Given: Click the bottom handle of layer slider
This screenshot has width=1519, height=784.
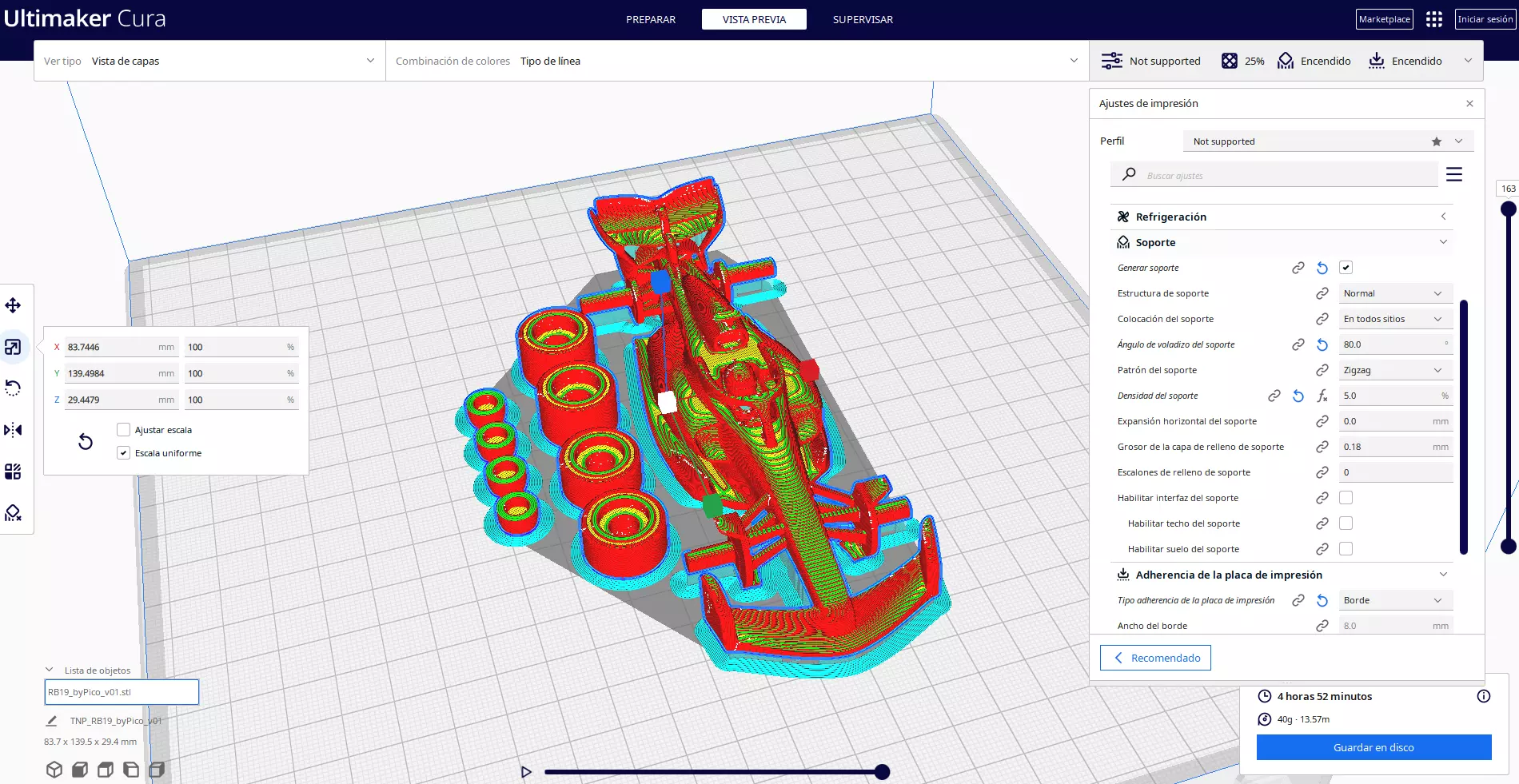Looking at the screenshot, I should [1509, 546].
